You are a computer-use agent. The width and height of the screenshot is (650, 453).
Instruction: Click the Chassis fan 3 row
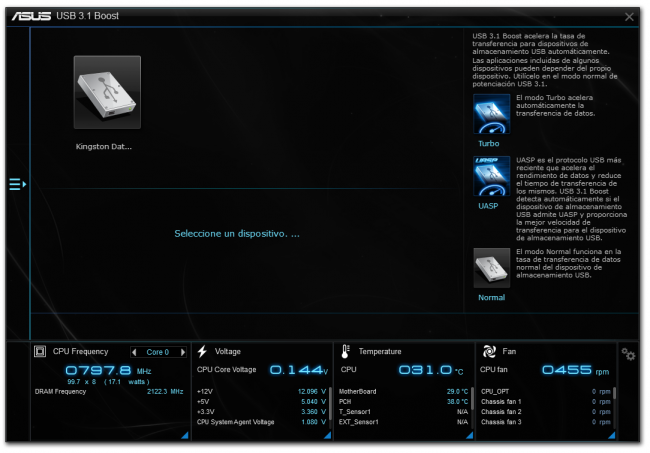pyautogui.click(x=546, y=422)
